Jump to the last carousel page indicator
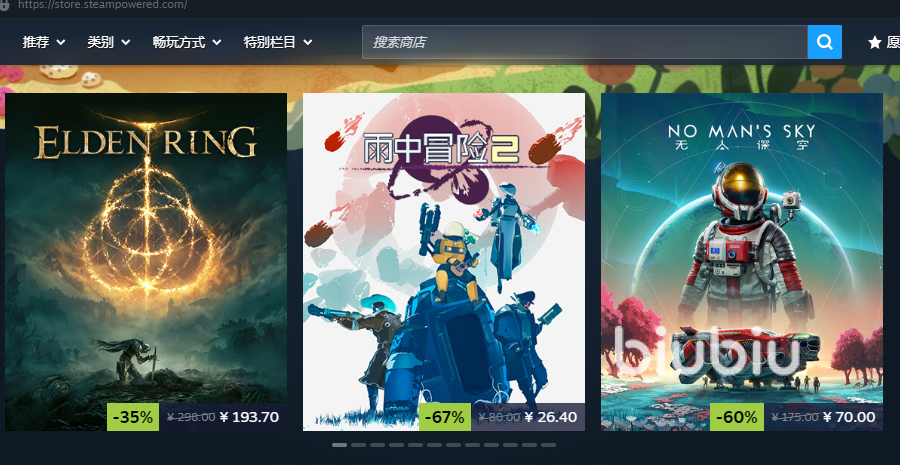 (548, 445)
